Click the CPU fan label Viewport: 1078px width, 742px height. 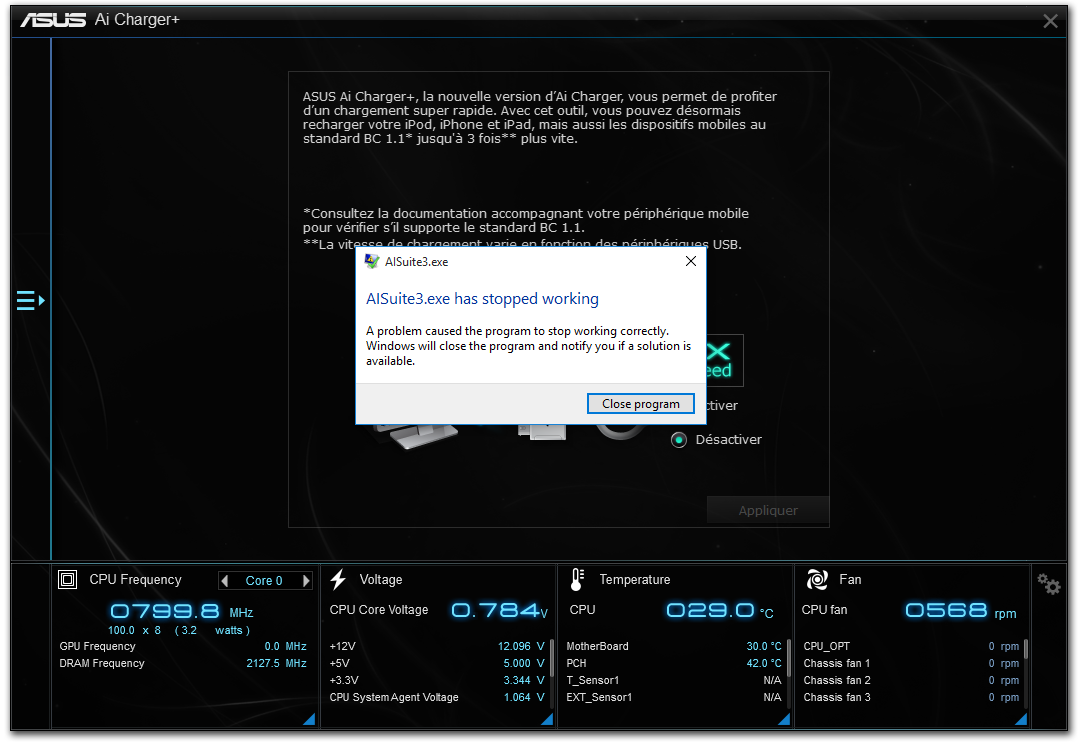pos(824,610)
